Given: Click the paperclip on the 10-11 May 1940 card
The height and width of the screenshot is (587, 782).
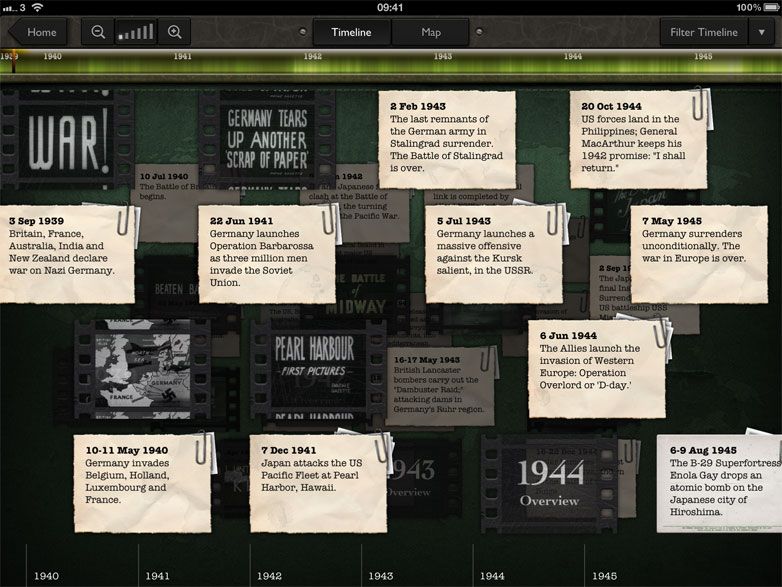Looking at the screenshot, I should [203, 448].
